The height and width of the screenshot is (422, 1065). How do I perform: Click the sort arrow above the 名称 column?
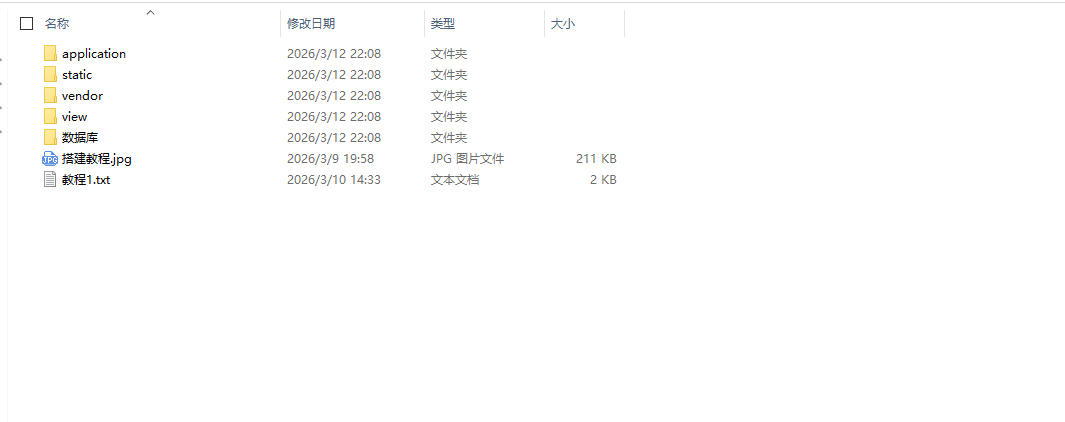pyautogui.click(x=151, y=12)
